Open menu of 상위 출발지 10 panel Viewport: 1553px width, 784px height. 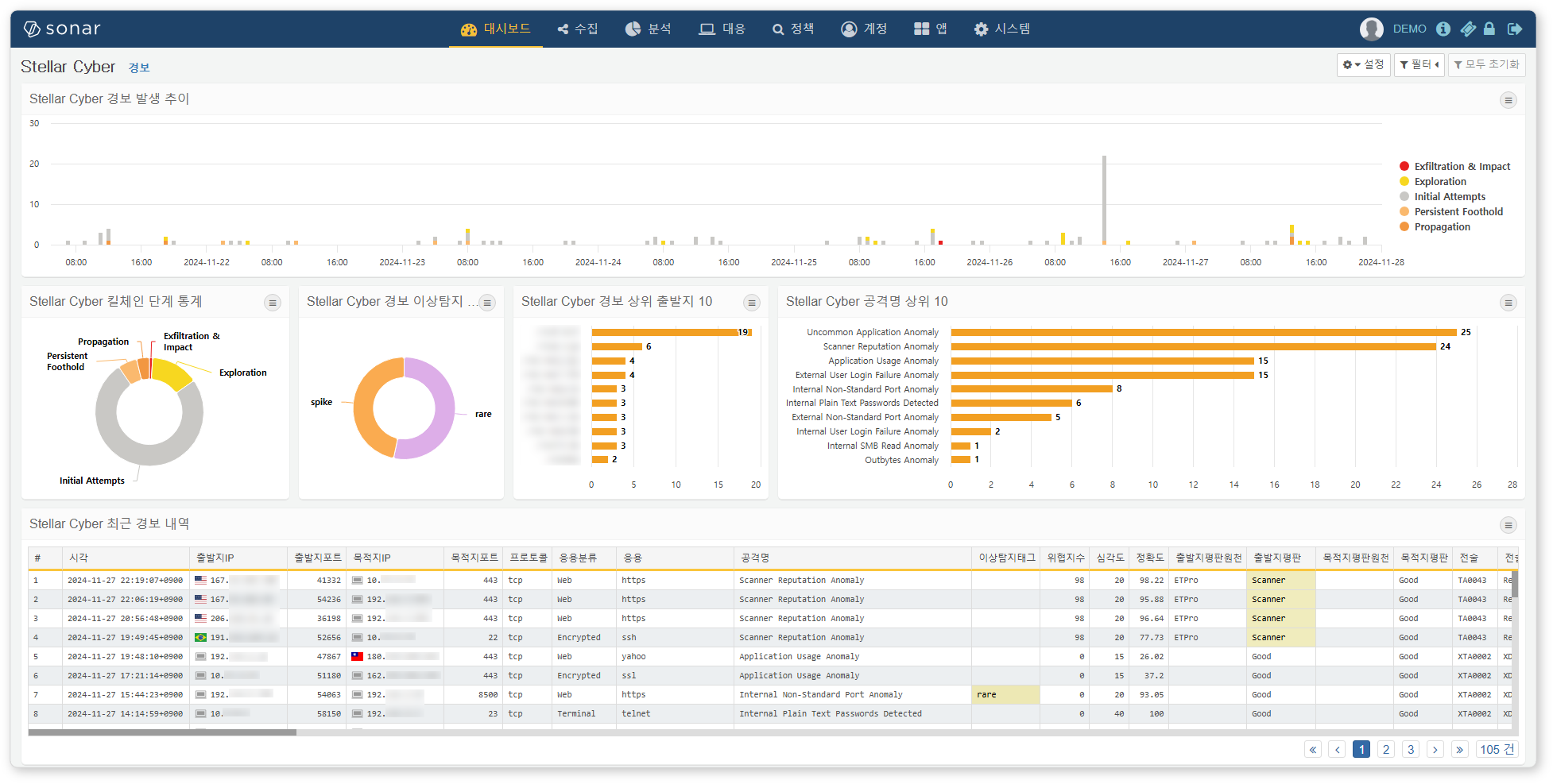point(751,303)
